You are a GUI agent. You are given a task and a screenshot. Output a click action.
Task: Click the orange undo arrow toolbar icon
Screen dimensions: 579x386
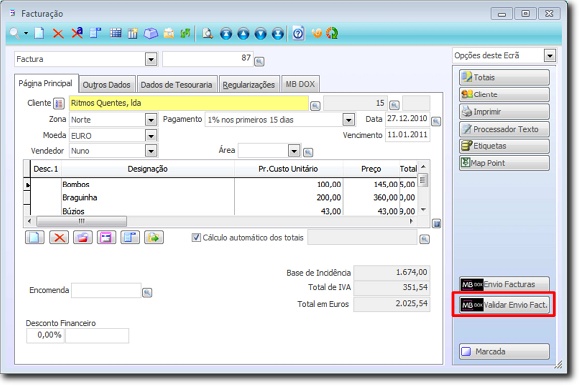click(316, 34)
